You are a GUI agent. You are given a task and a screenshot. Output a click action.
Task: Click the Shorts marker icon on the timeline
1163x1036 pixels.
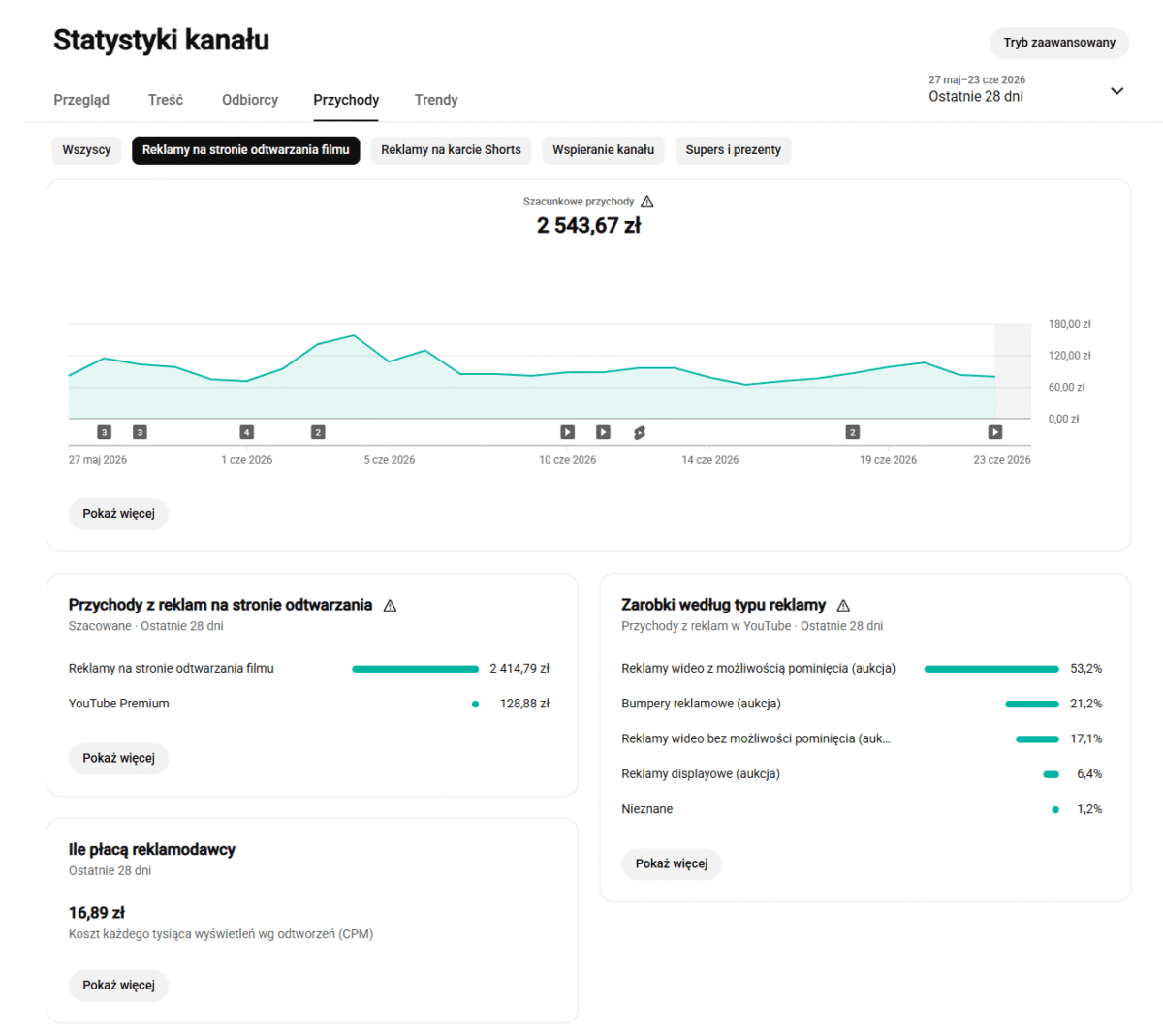point(640,432)
